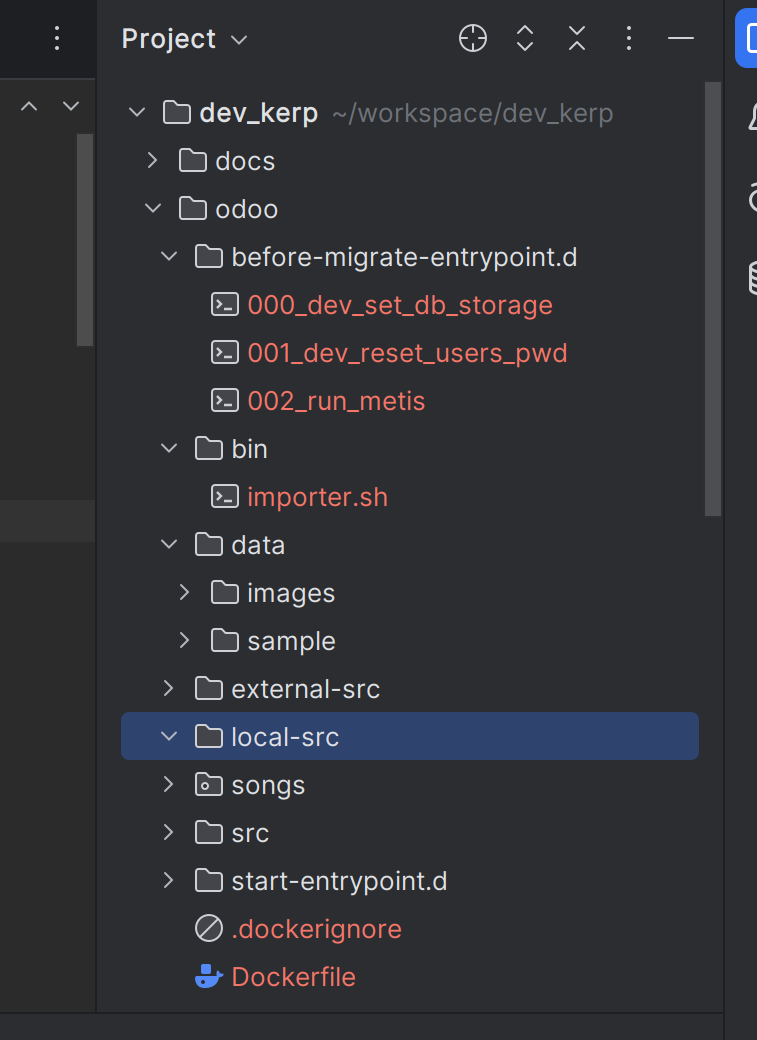Screen dimensions: 757x1040
Task: Expand the external-src folder
Action: click(x=169, y=689)
